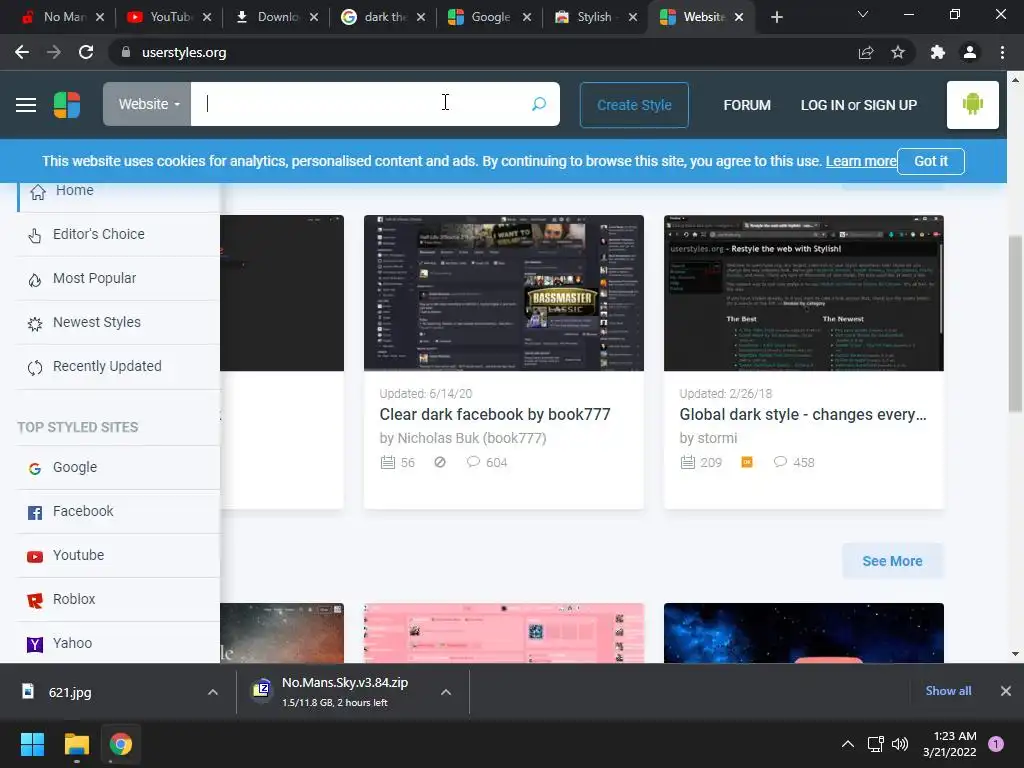This screenshot has height=768, width=1024.
Task: Click the search magnifier icon
Action: click(539, 104)
